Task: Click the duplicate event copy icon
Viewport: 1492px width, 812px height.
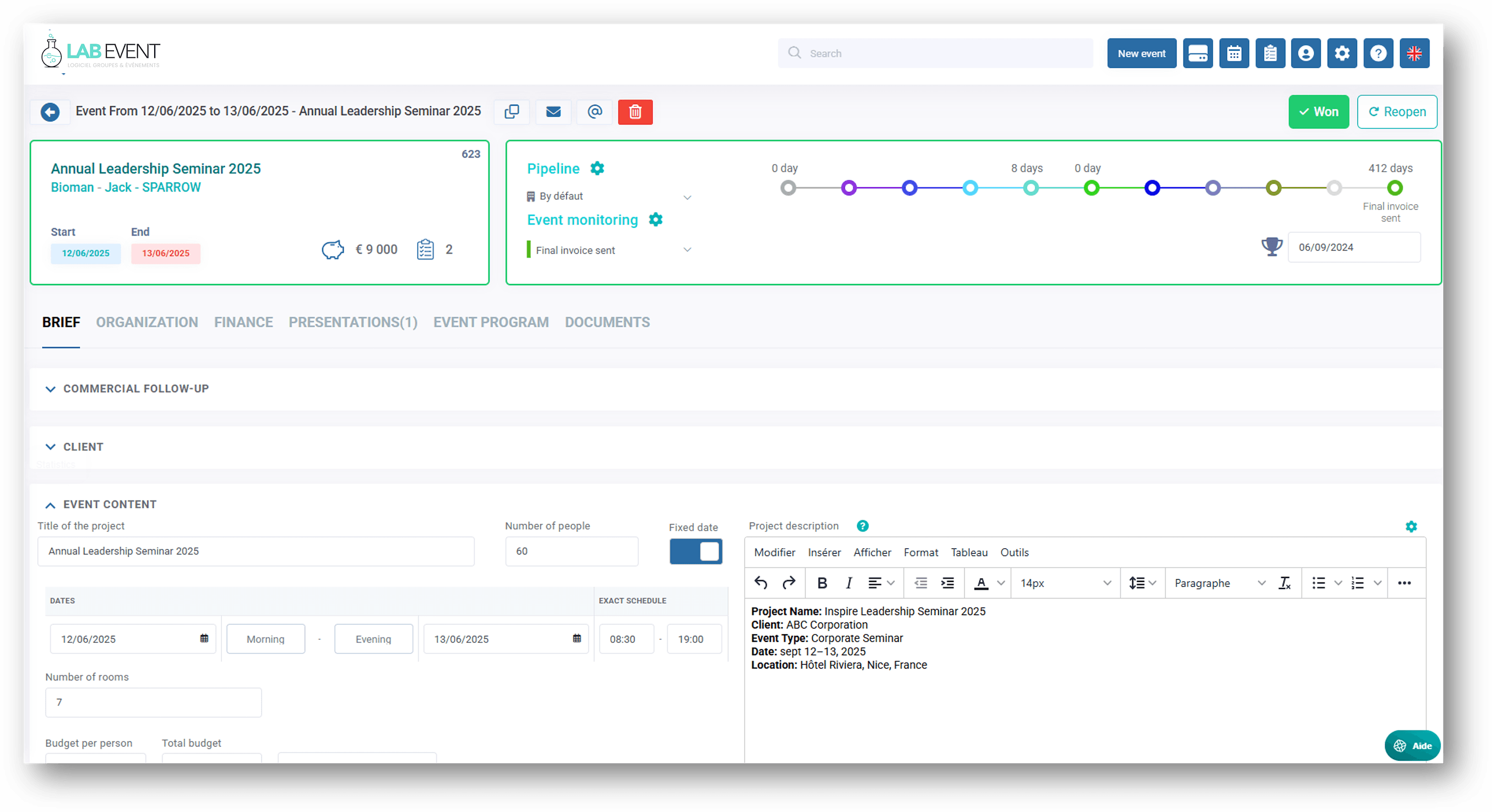Action: point(512,112)
